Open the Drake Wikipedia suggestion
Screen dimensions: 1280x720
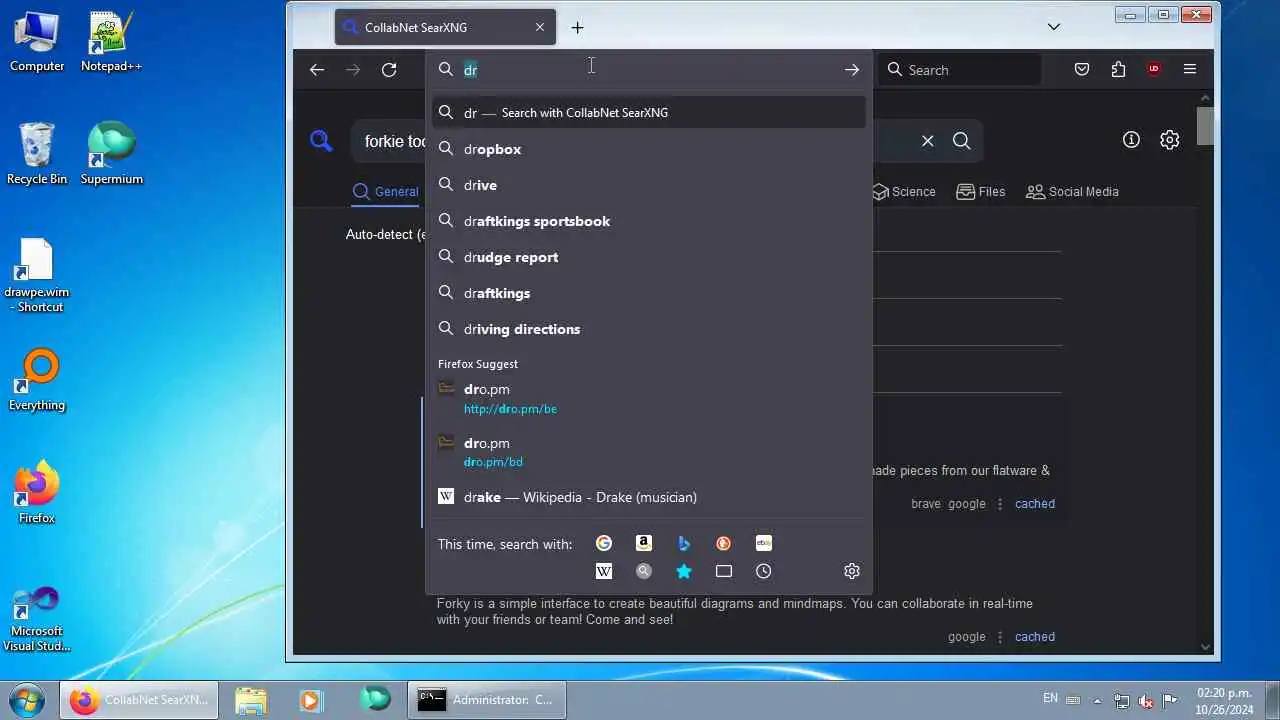tap(649, 497)
